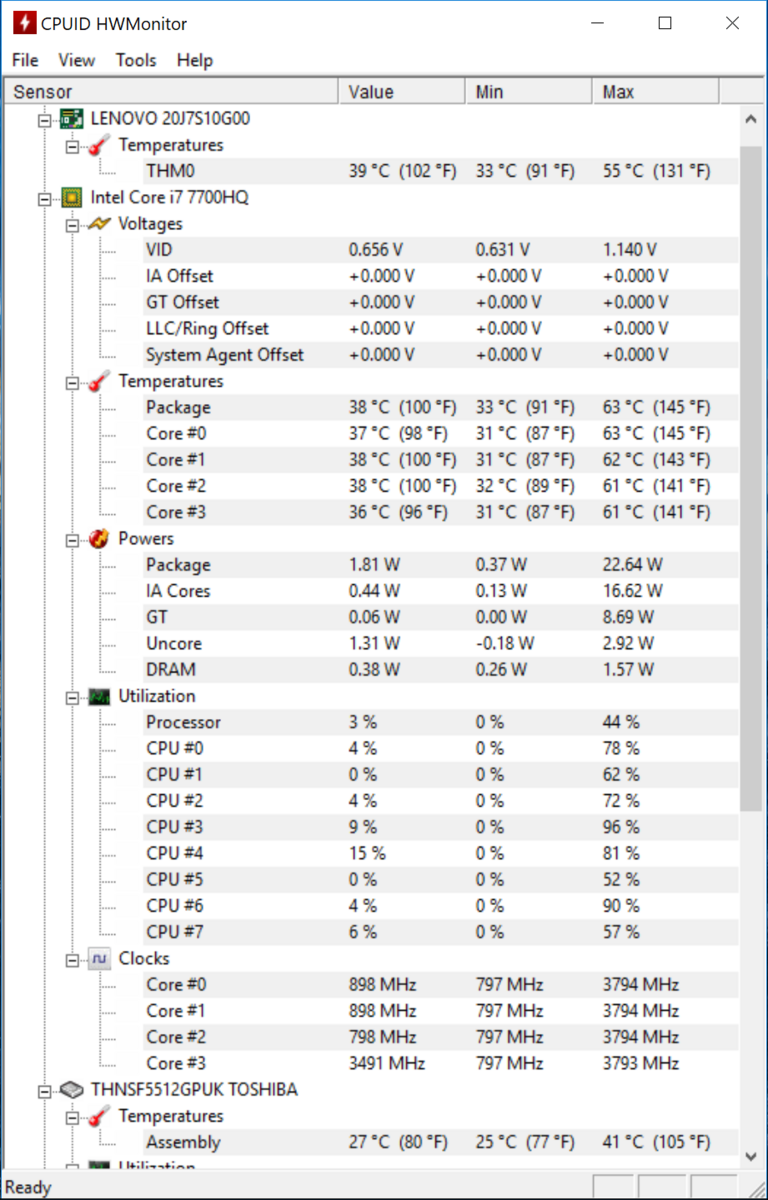
Task: Click the Powers flame icon
Action: click(x=99, y=539)
